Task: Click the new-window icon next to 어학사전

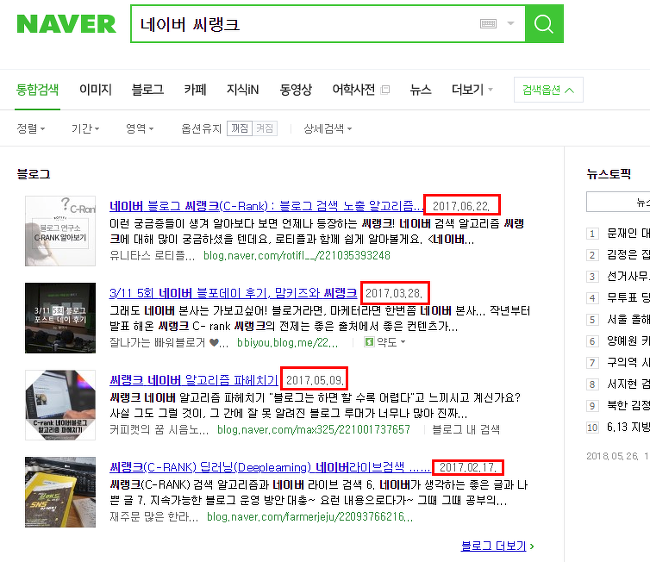Action: pos(385,90)
